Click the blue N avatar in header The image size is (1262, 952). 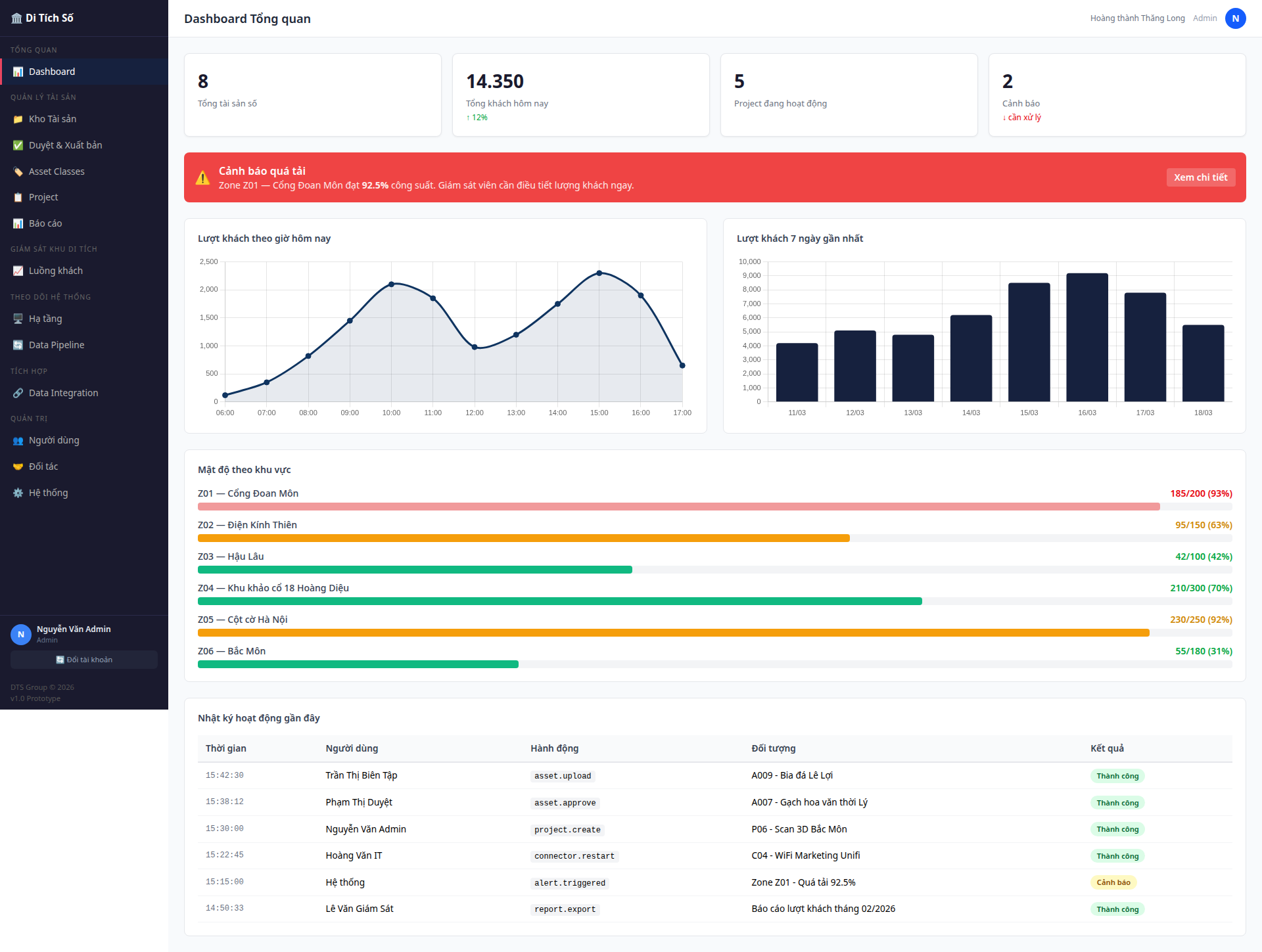[1235, 18]
